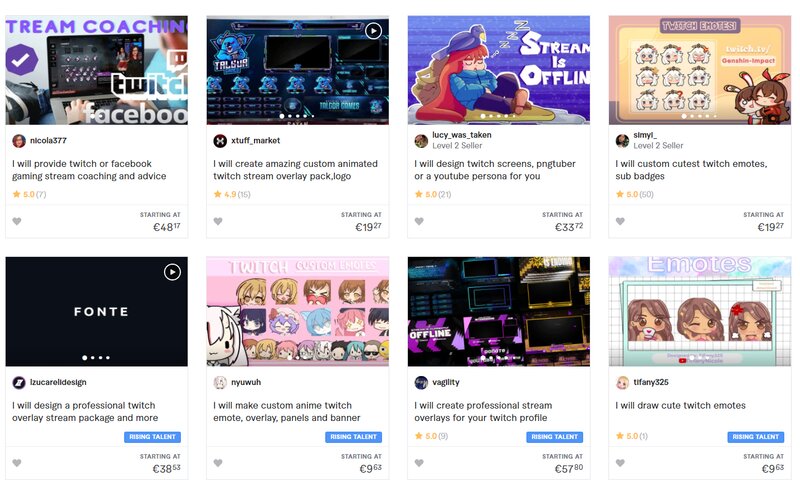The width and height of the screenshot is (800, 480).
Task: Favorite nyuwuh anime emote gig
Action: click(x=218, y=463)
